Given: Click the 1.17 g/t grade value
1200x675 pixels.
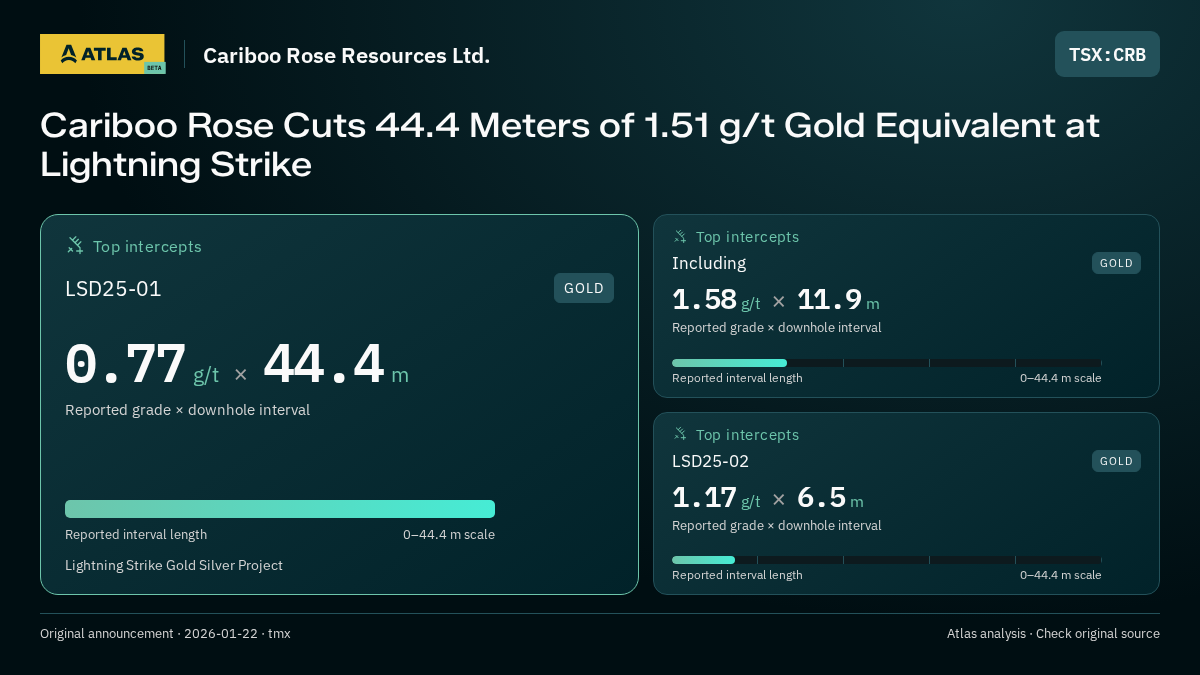Looking at the screenshot, I should click(x=716, y=498).
